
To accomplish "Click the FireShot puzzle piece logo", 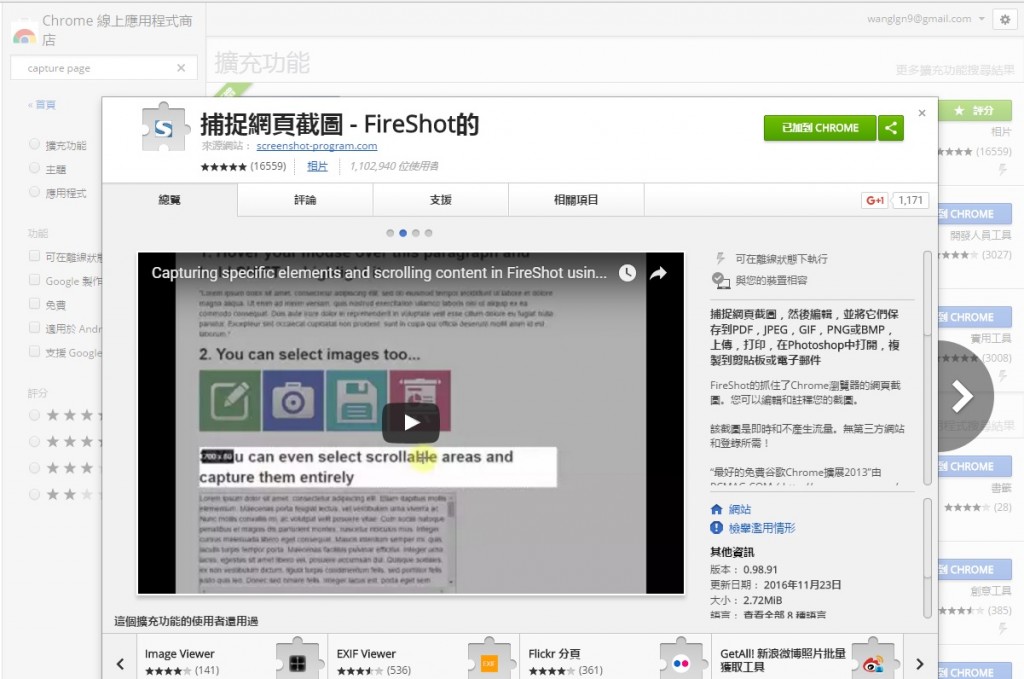I will (x=167, y=127).
